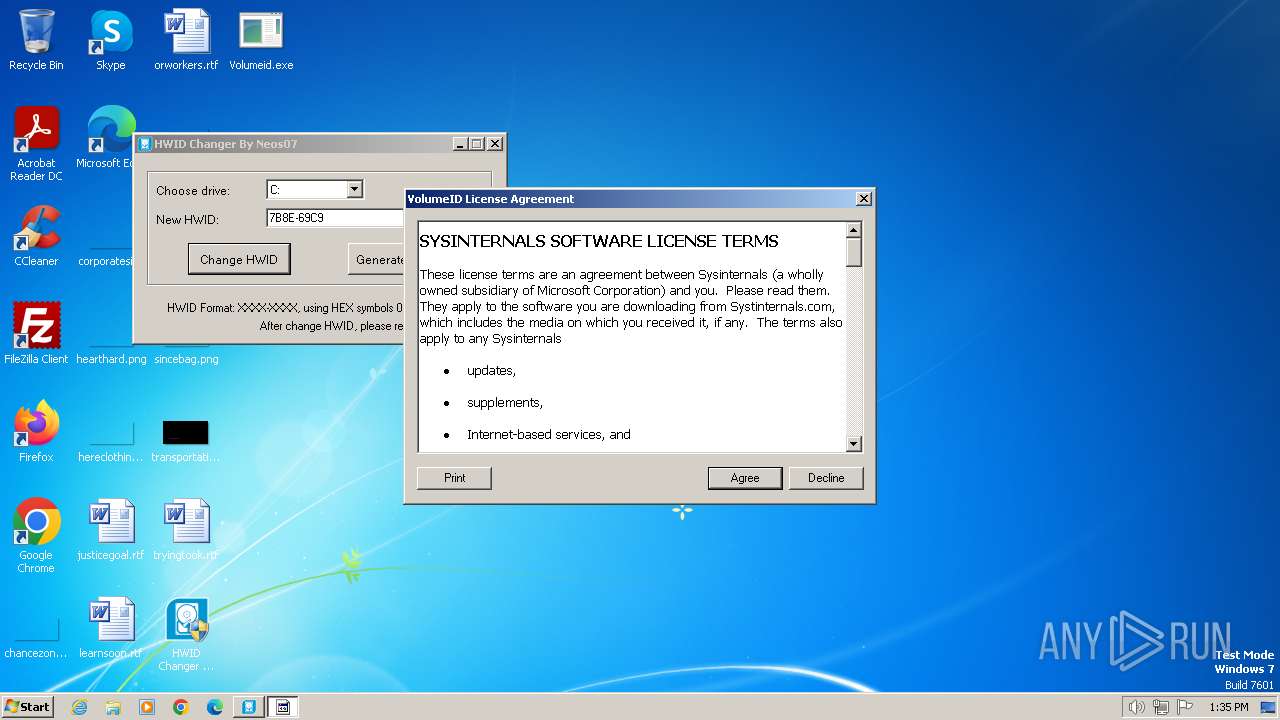
Task: Print the license terms
Action: (x=455, y=478)
